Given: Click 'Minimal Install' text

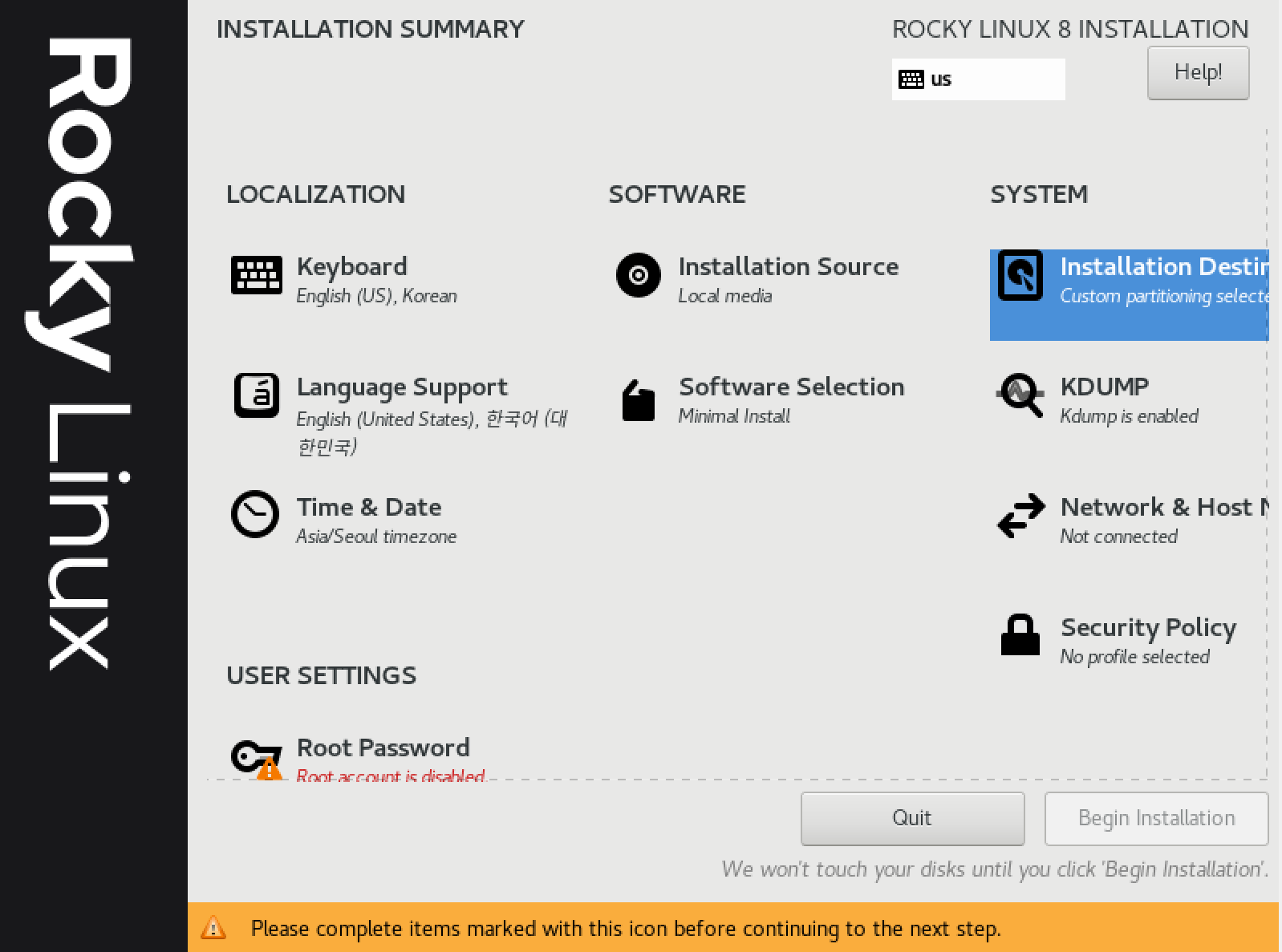Looking at the screenshot, I should 734,416.
